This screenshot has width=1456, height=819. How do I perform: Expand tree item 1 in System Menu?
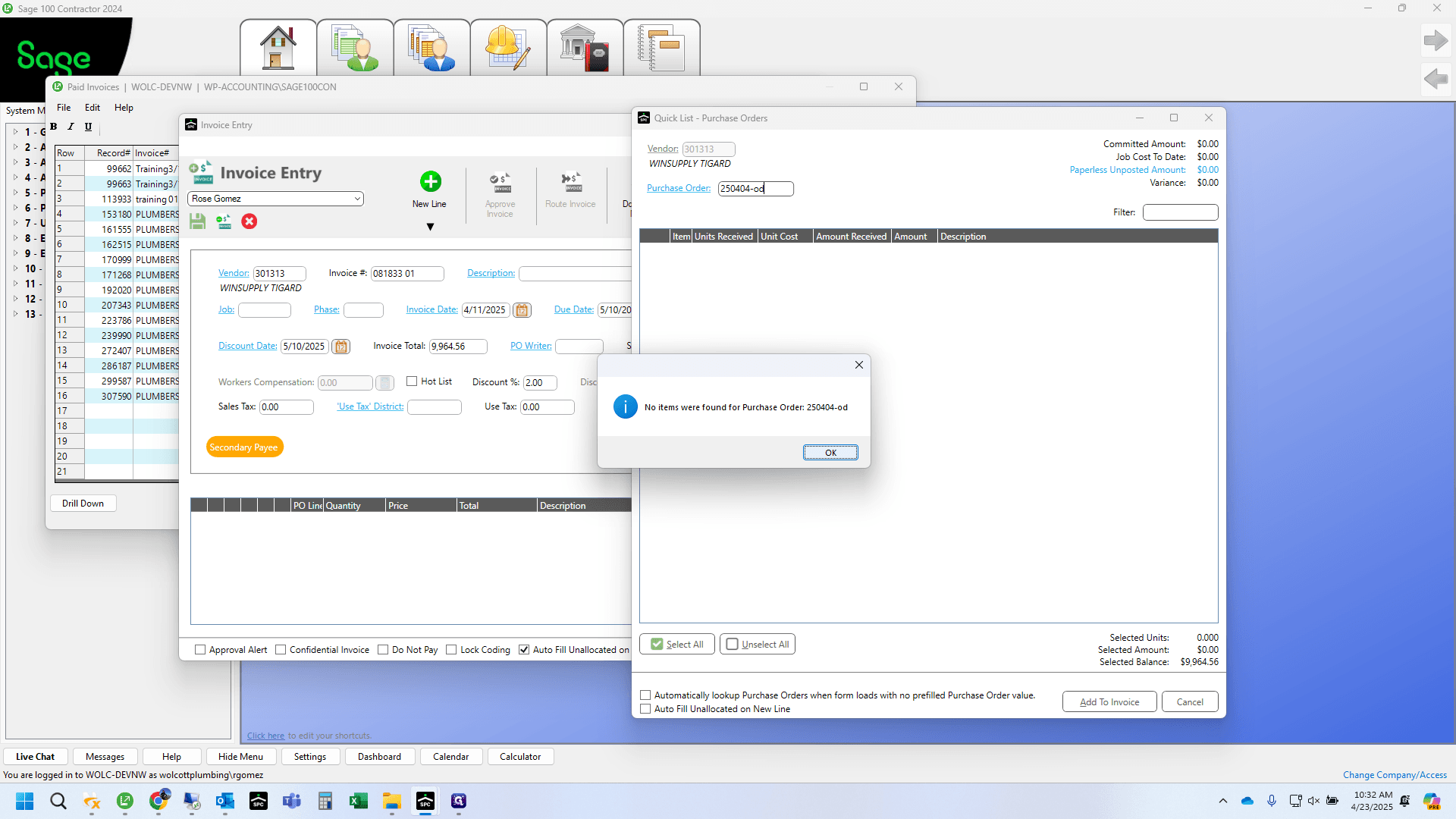pyautogui.click(x=15, y=132)
